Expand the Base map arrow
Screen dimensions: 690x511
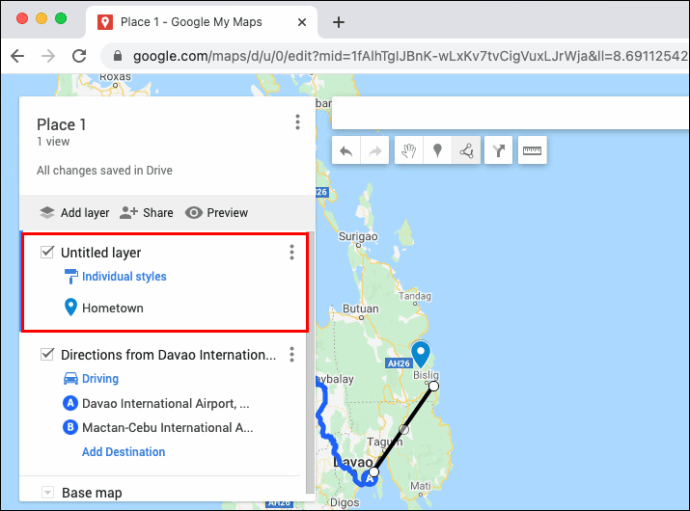[x=47, y=493]
